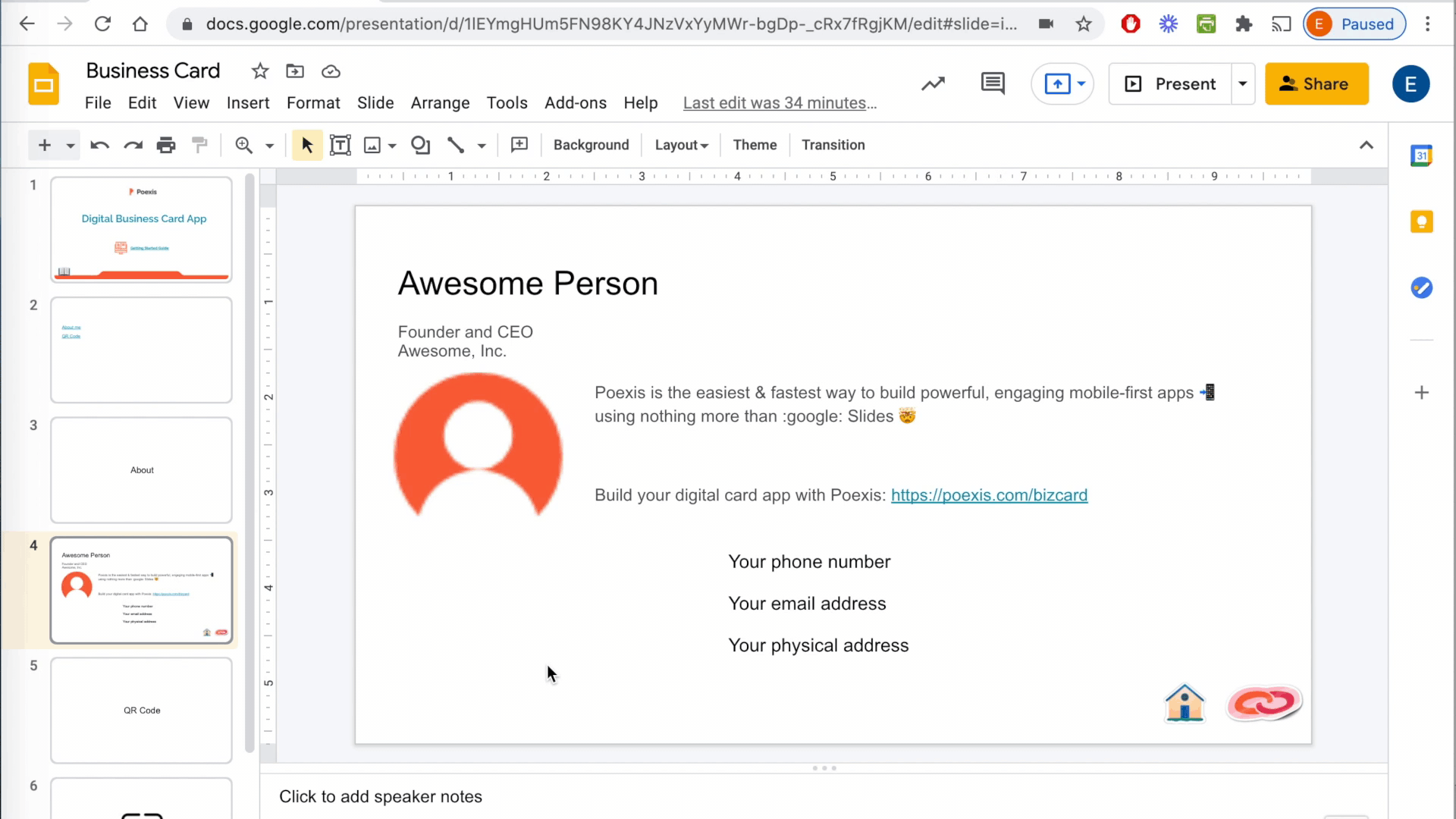Image resolution: width=1456 pixels, height=819 pixels.
Task: Open insert image dropdown arrow
Action: 392,146
